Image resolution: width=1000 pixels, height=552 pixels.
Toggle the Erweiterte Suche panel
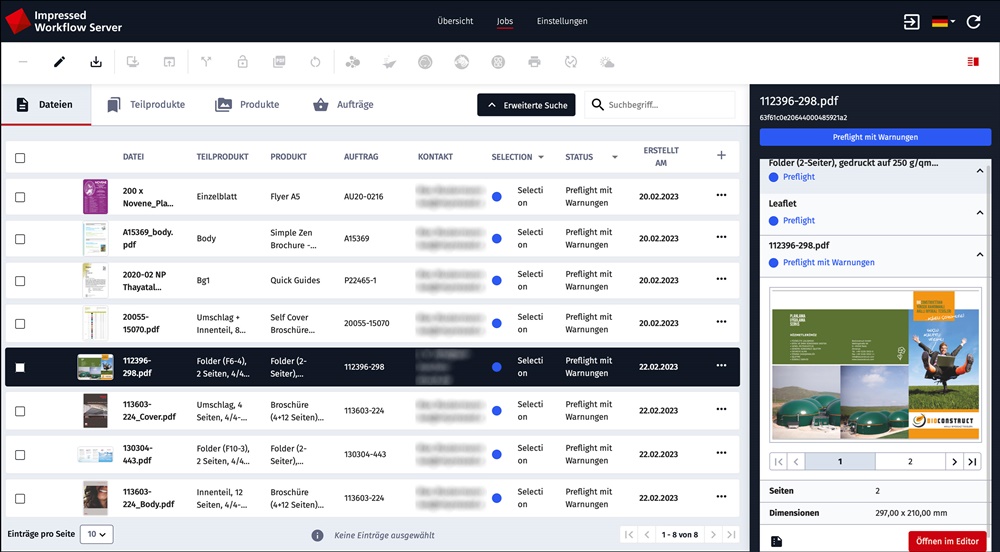coord(526,105)
